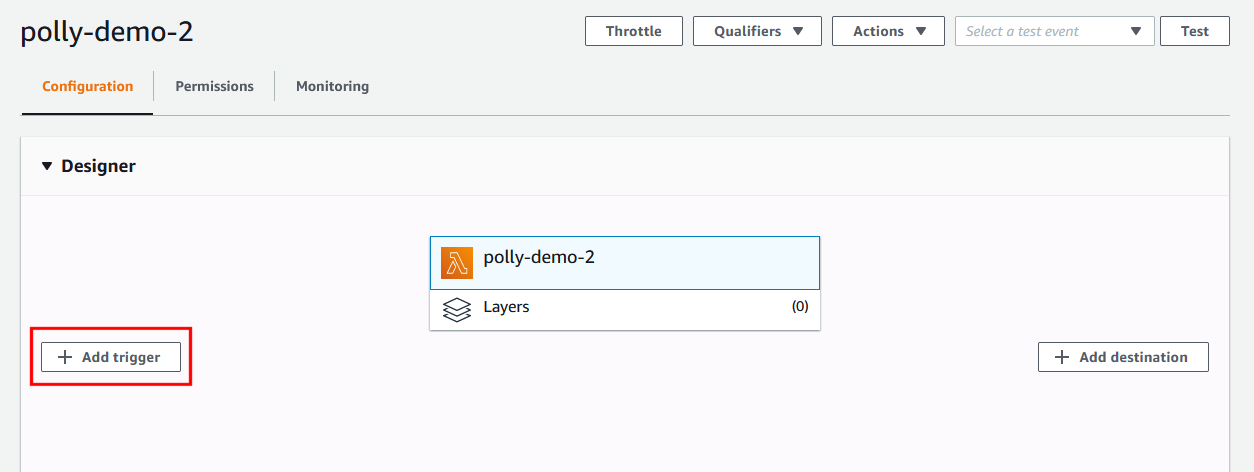Click the plus icon beside Add destination

1061,357
